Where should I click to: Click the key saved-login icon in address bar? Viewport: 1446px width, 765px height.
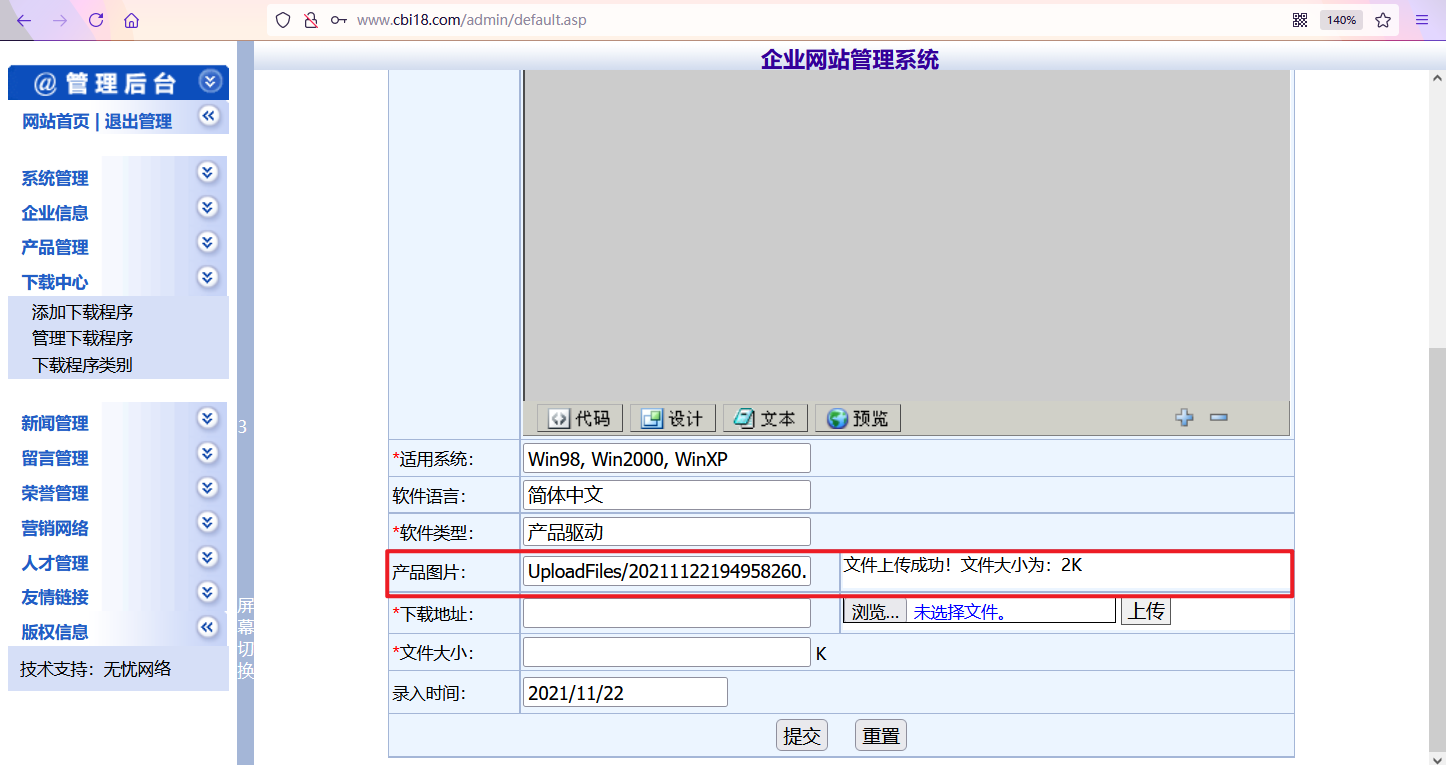point(339,20)
